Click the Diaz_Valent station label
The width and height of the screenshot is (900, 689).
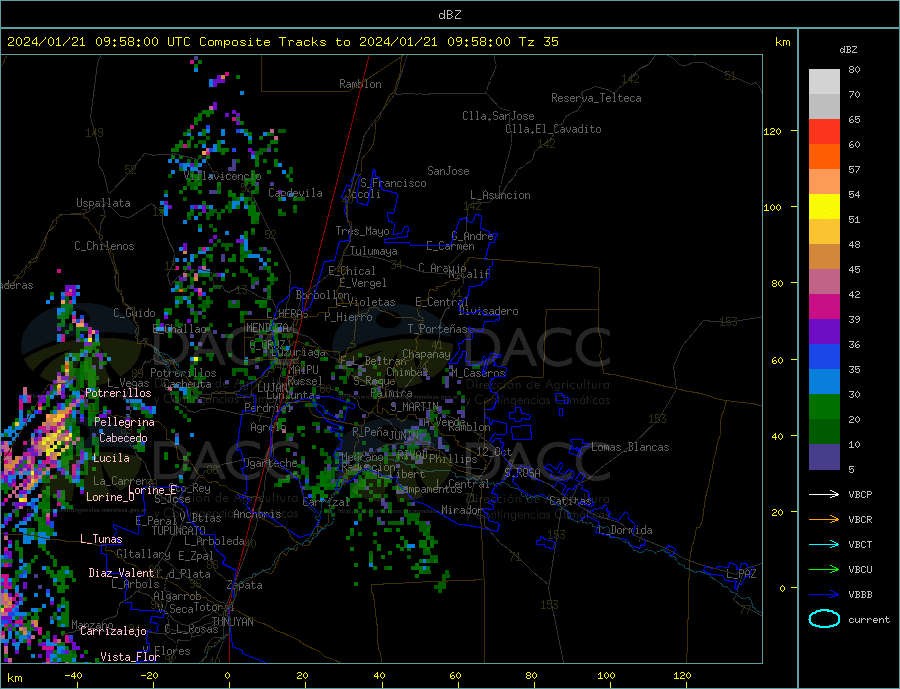tap(121, 573)
